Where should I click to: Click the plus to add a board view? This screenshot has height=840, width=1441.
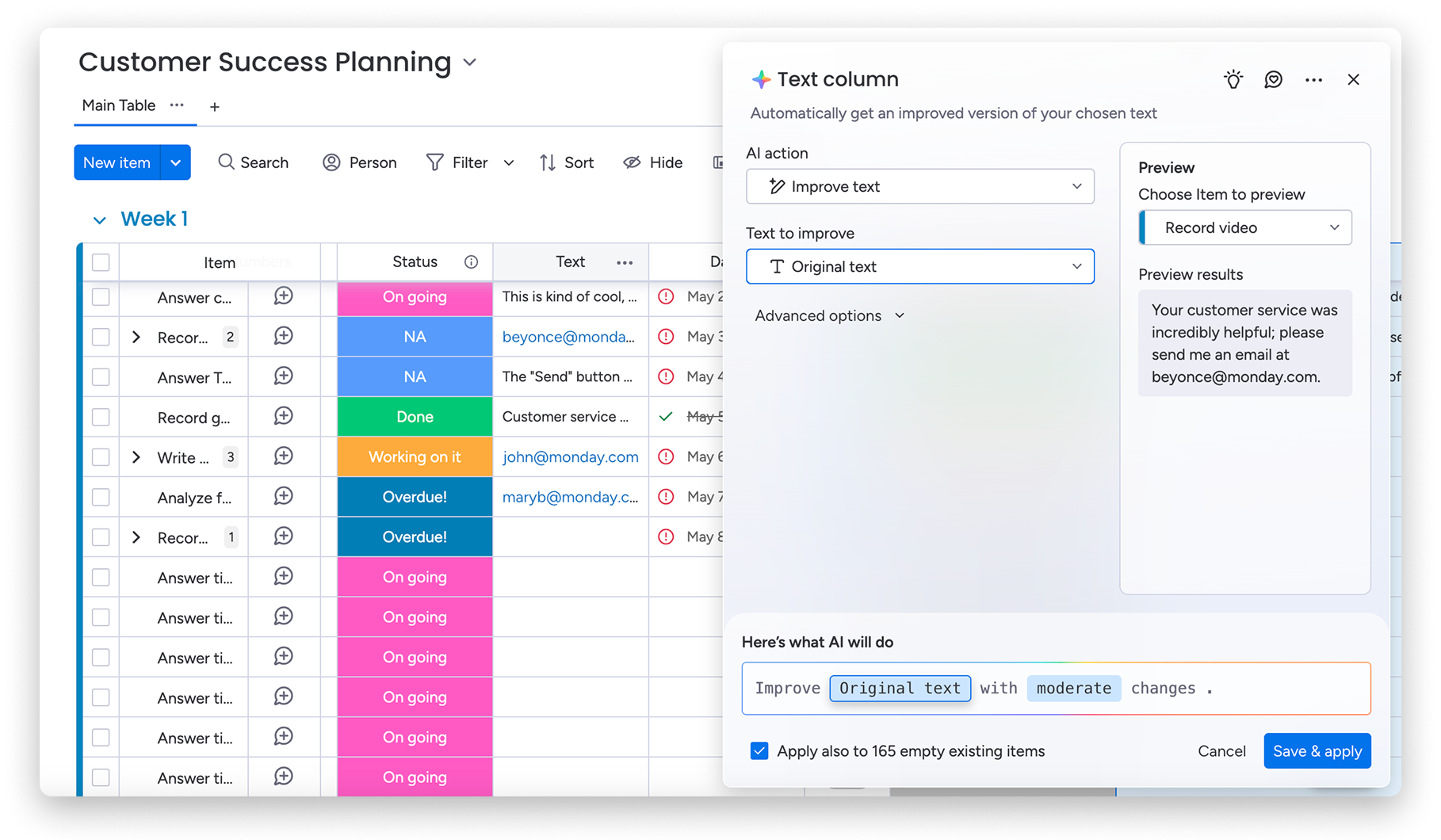click(214, 106)
